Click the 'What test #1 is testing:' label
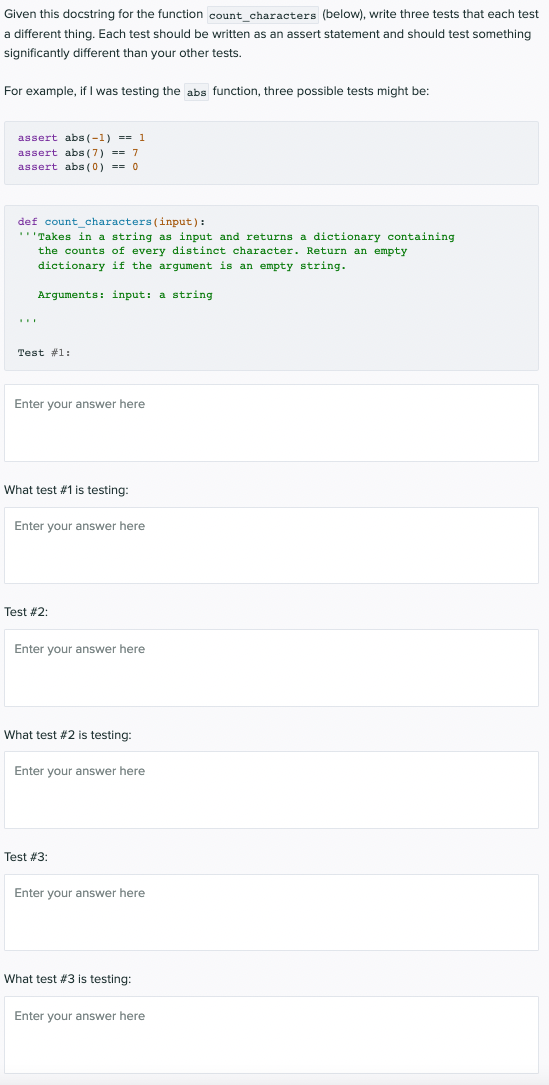 (x=66, y=490)
